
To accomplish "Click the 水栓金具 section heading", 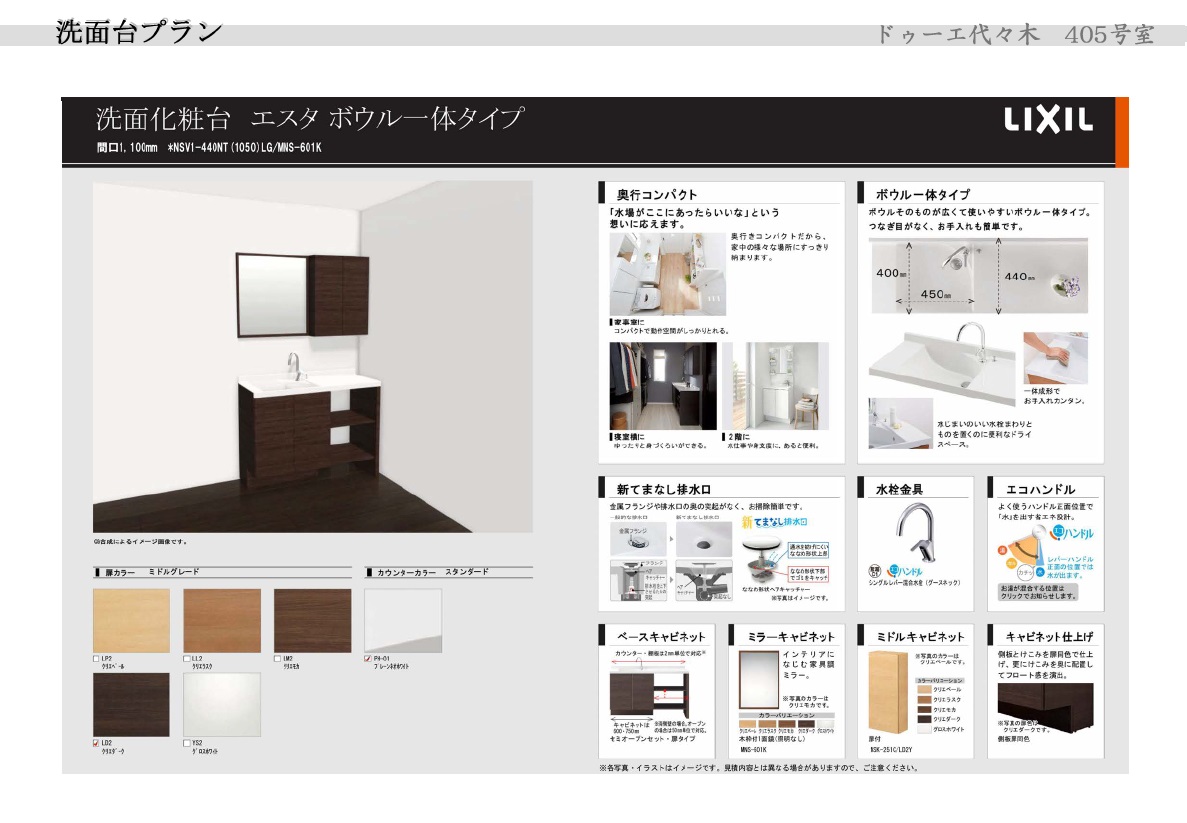I will pos(899,490).
